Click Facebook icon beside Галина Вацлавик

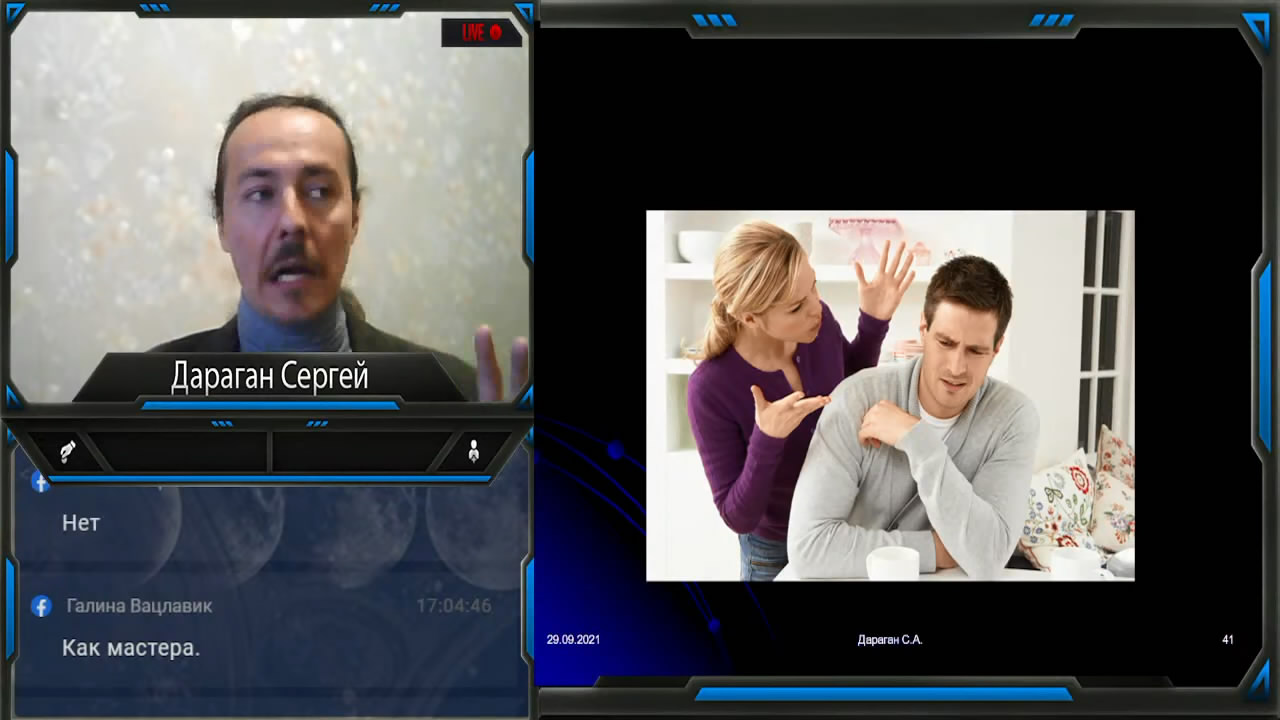[41, 606]
